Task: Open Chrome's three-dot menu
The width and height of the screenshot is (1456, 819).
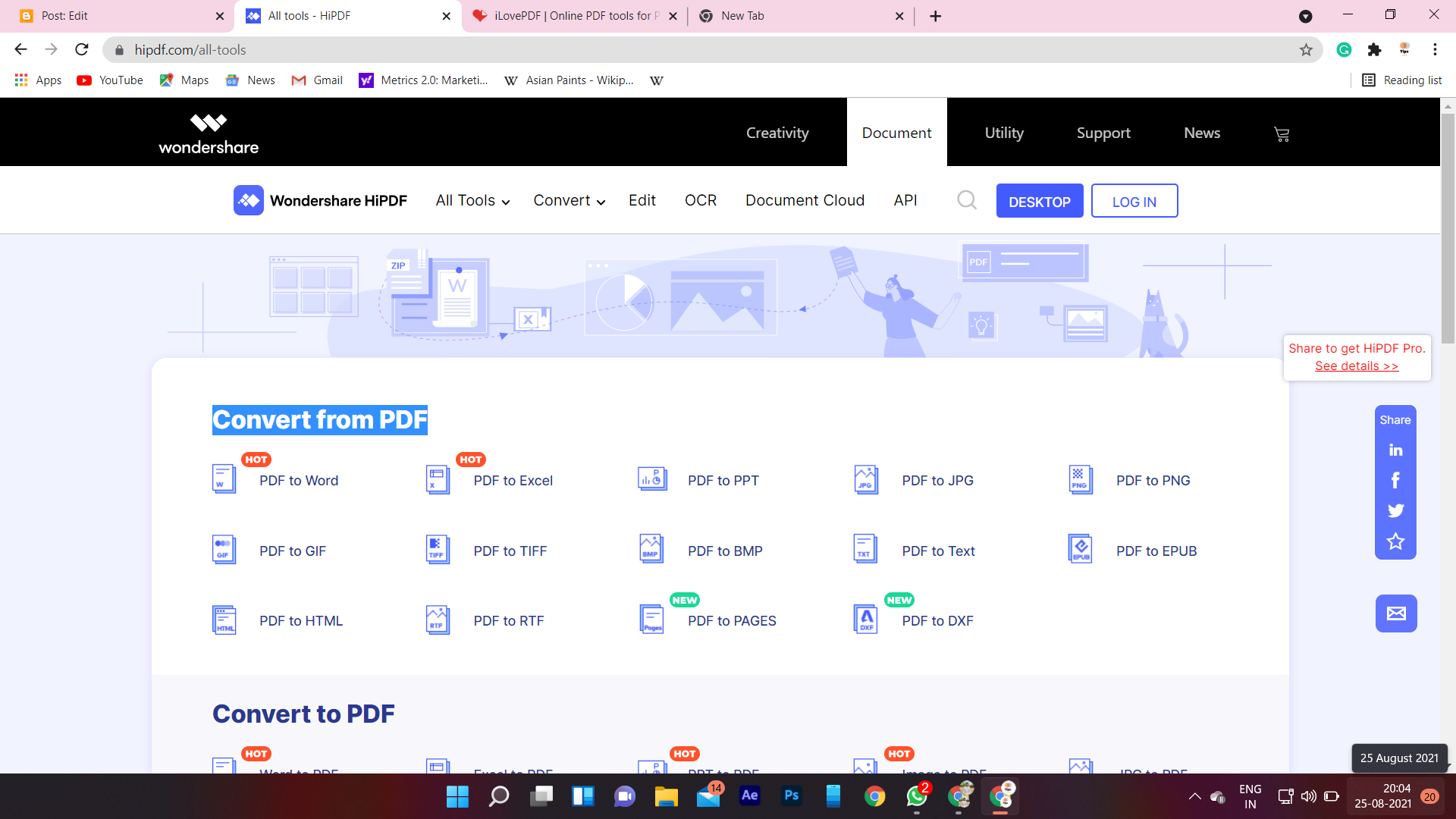Action: [1435, 50]
